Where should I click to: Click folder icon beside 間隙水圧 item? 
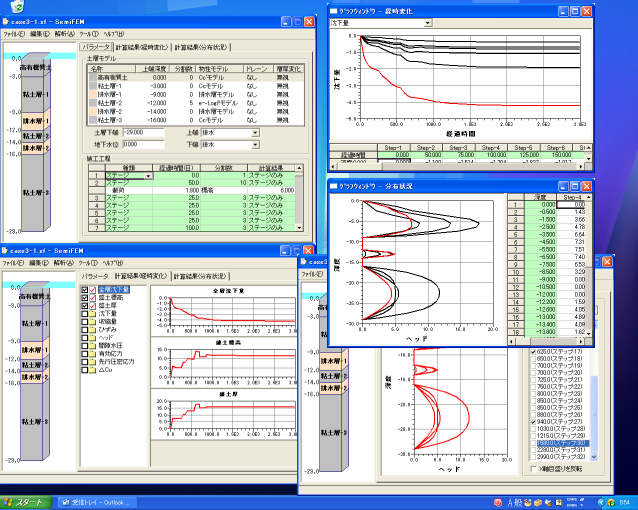93,346
